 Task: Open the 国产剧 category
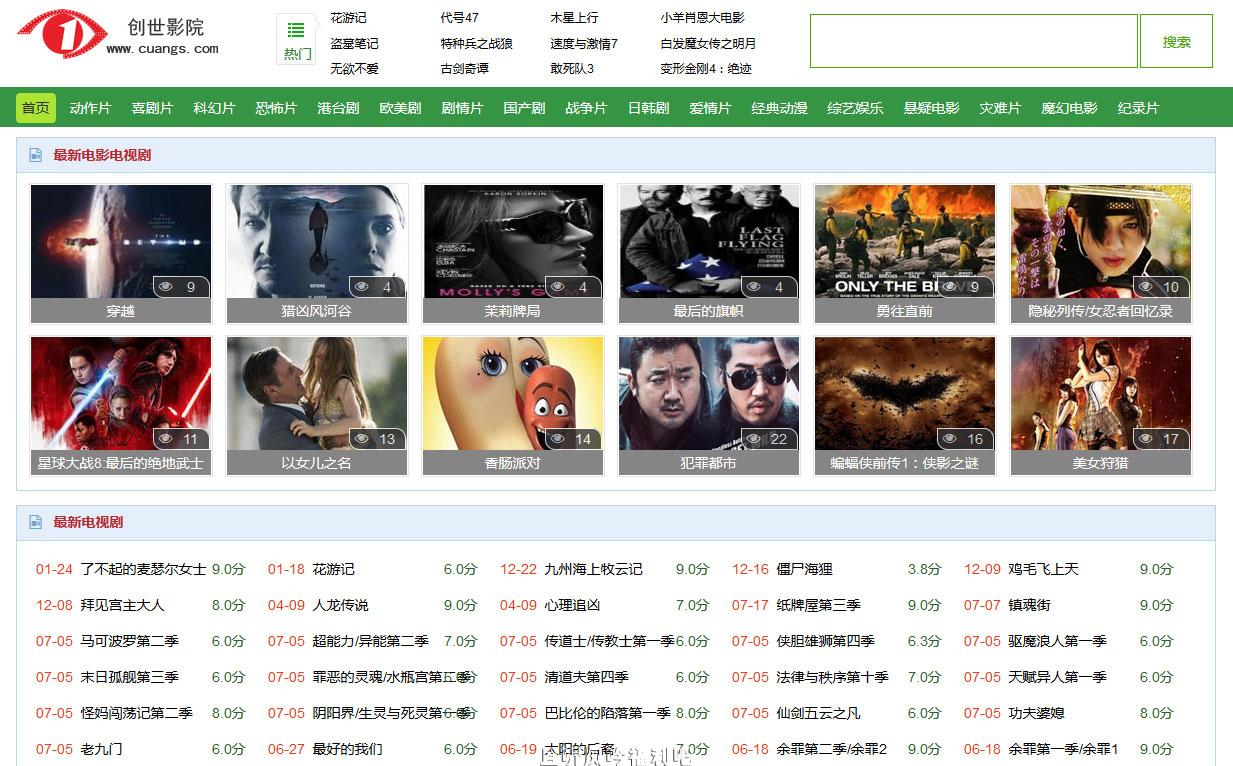[x=524, y=108]
